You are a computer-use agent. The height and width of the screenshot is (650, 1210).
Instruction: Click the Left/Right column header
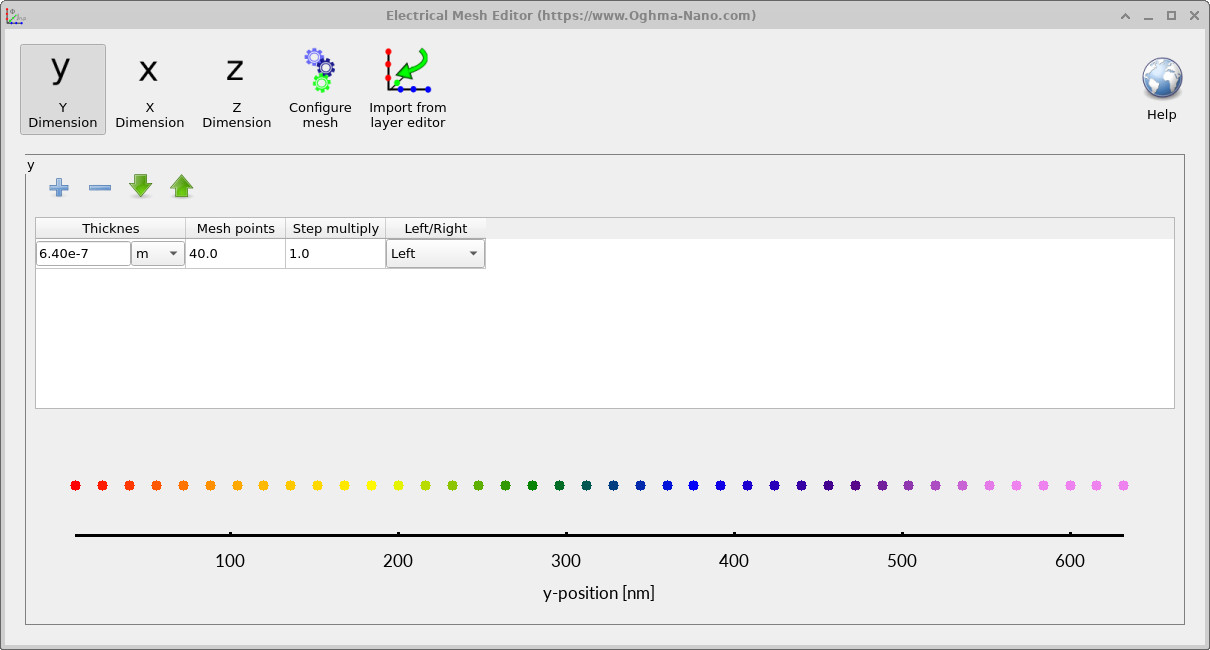point(436,228)
